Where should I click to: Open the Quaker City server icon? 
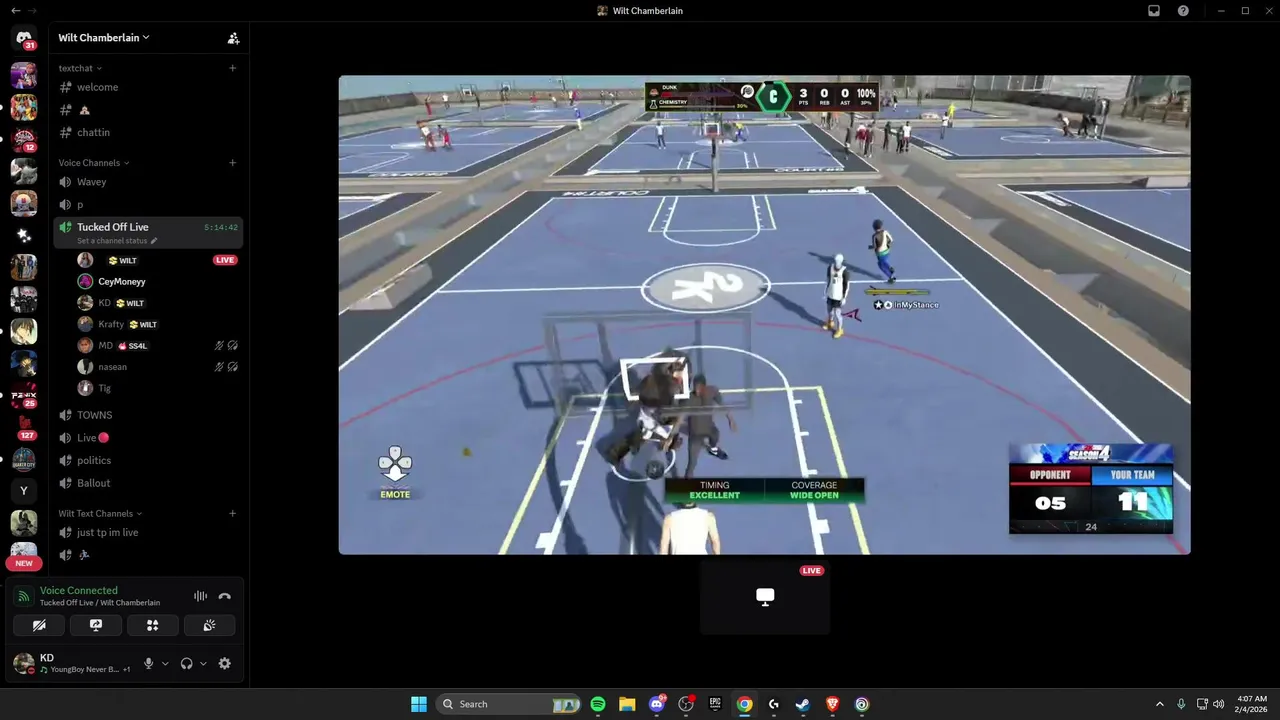(24, 459)
